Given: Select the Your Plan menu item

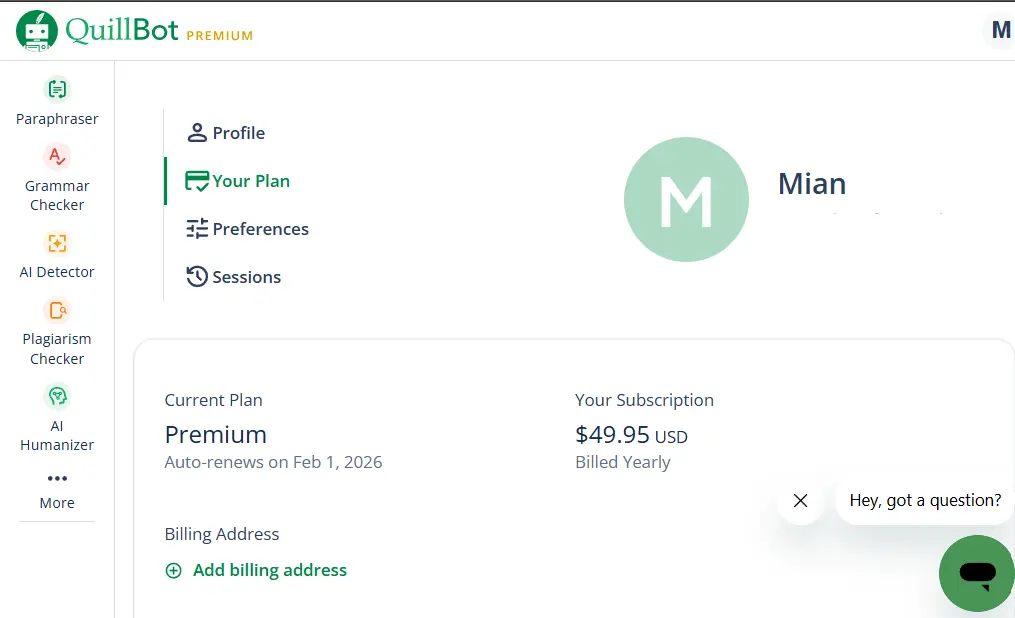Looking at the screenshot, I should [x=238, y=181].
